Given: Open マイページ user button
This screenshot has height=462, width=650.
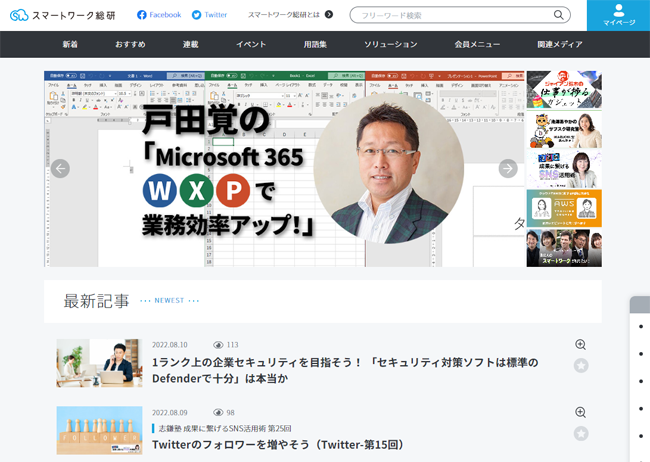Looking at the screenshot, I should click(618, 15).
